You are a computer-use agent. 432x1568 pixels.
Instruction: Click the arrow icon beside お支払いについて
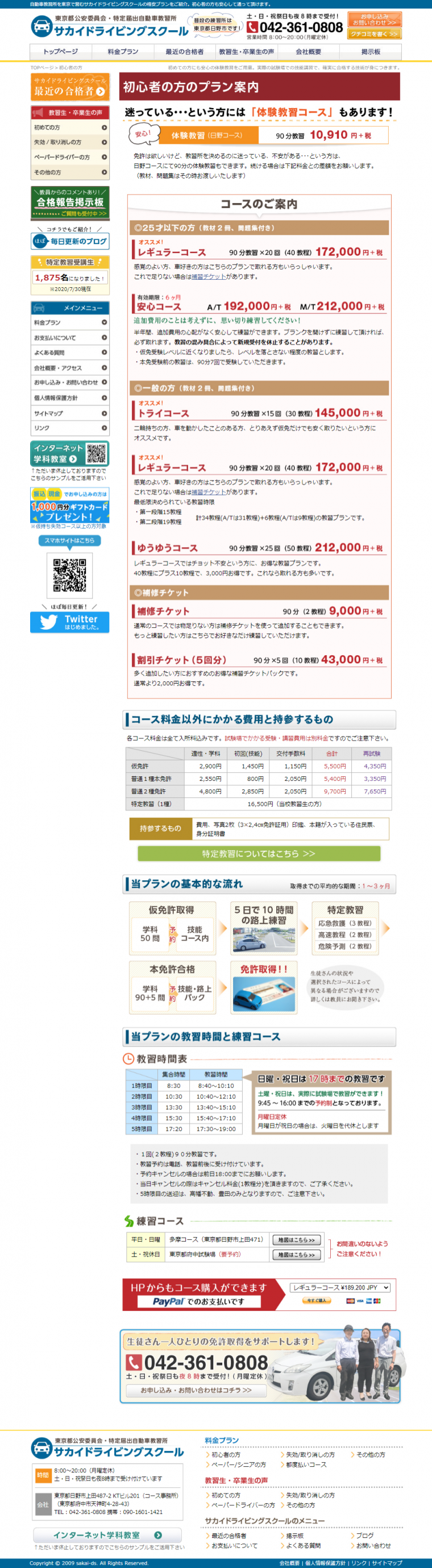point(104,337)
